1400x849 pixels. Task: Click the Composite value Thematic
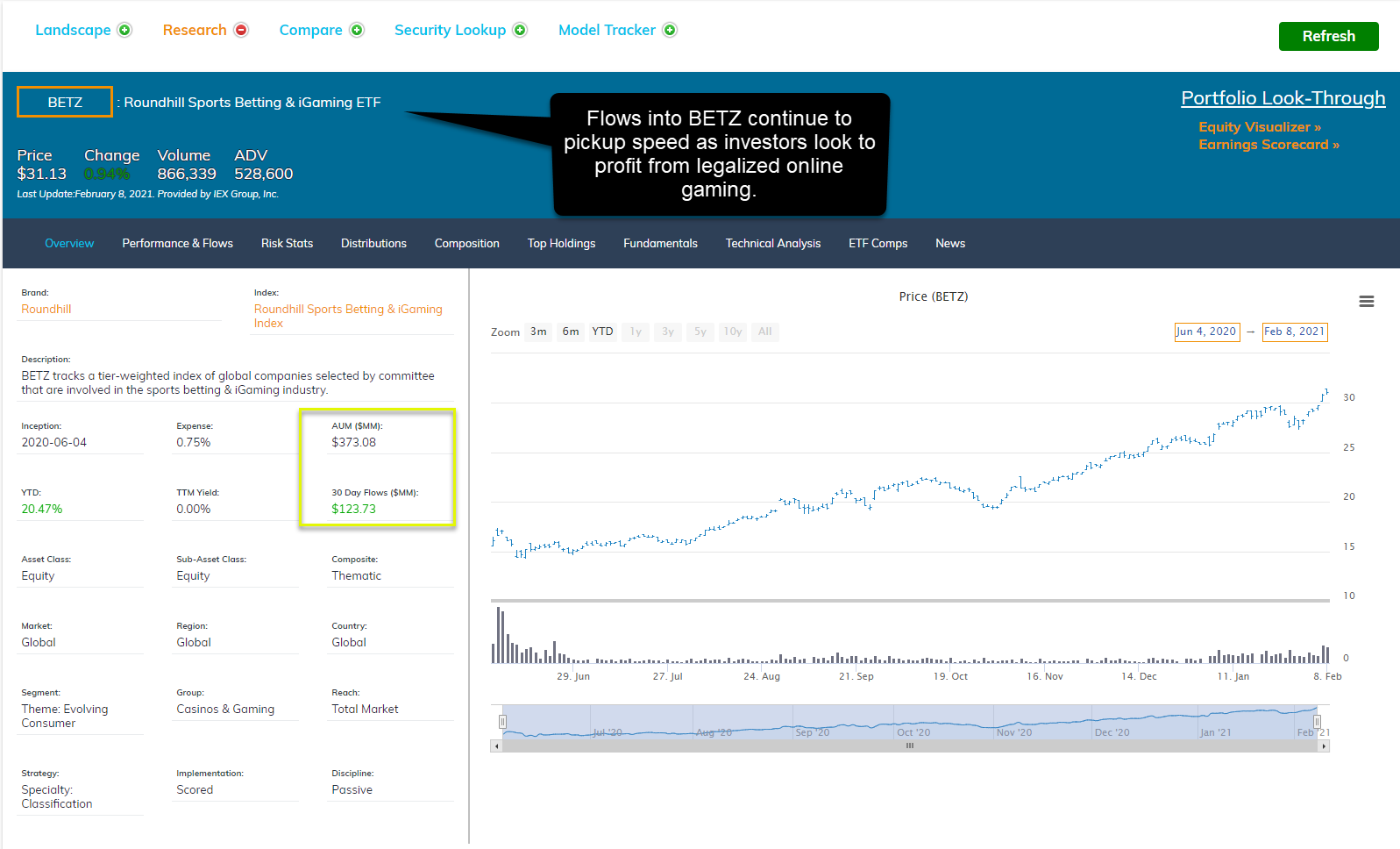pos(356,576)
